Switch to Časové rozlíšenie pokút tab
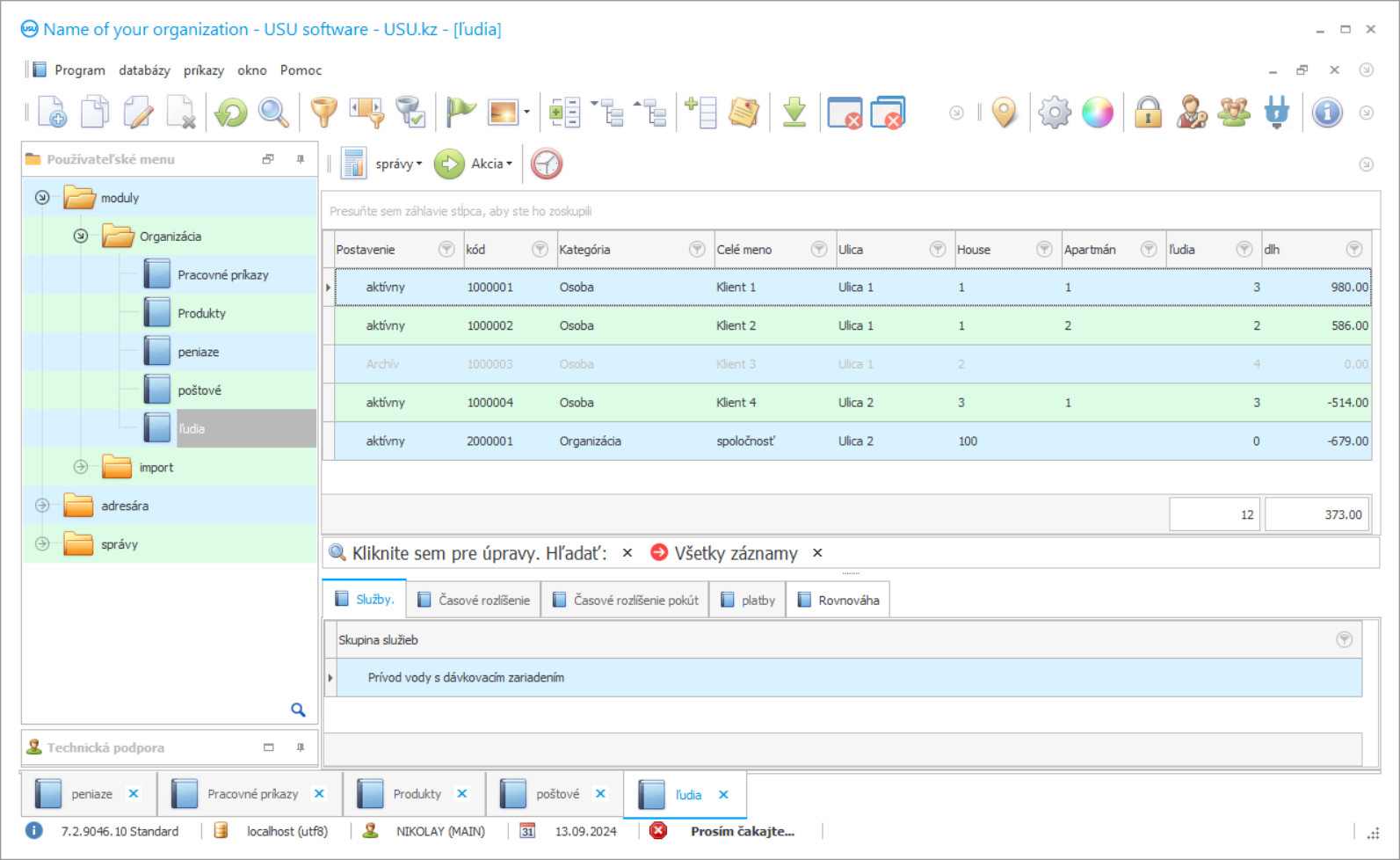 coord(626,600)
